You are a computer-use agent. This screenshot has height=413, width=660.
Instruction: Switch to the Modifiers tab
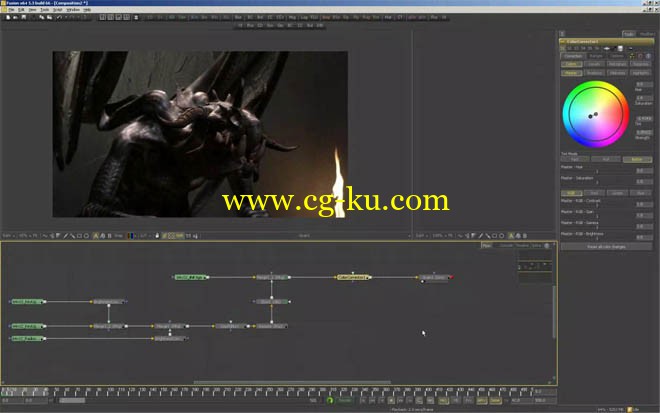click(x=647, y=34)
